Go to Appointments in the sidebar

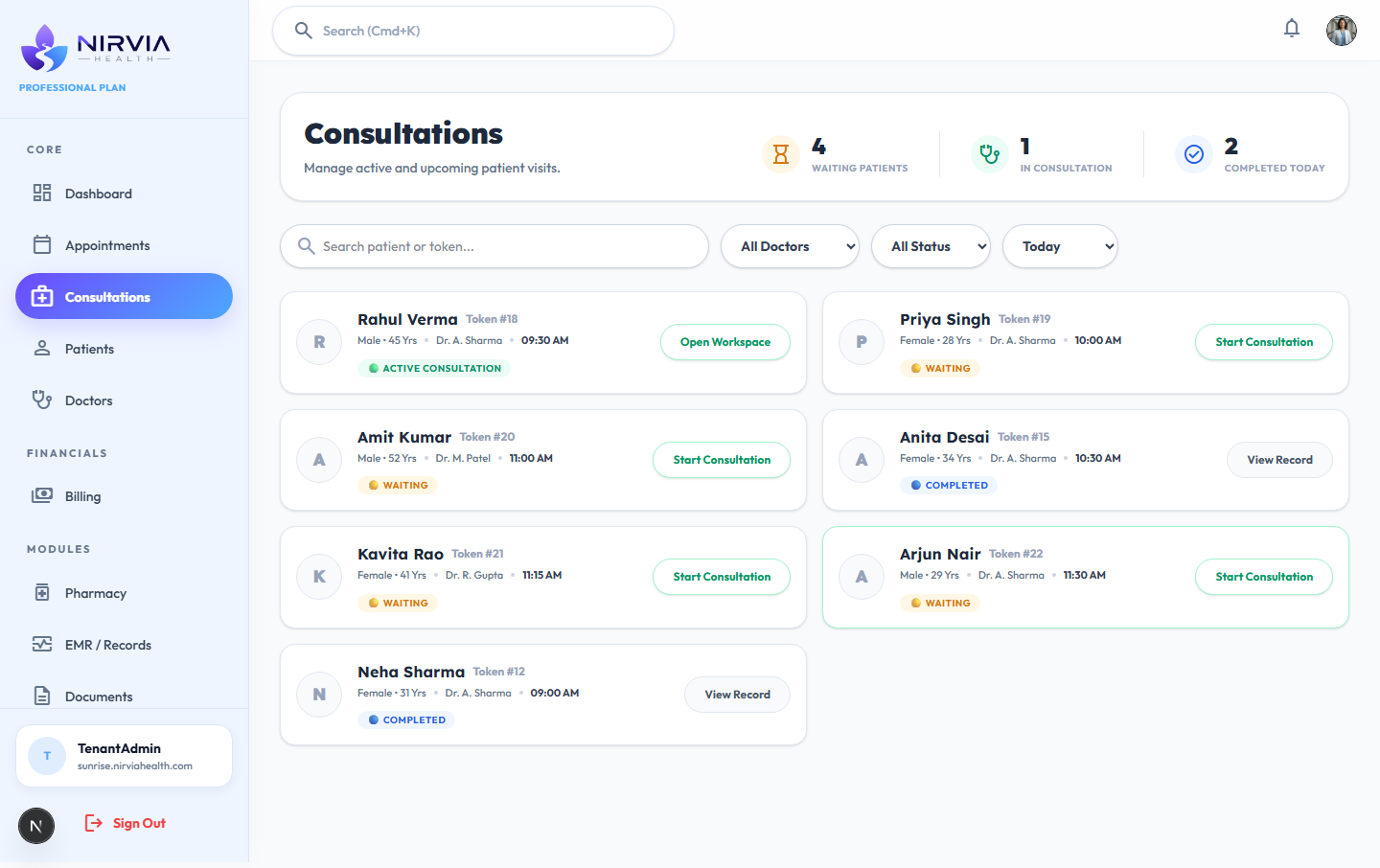tap(125, 245)
